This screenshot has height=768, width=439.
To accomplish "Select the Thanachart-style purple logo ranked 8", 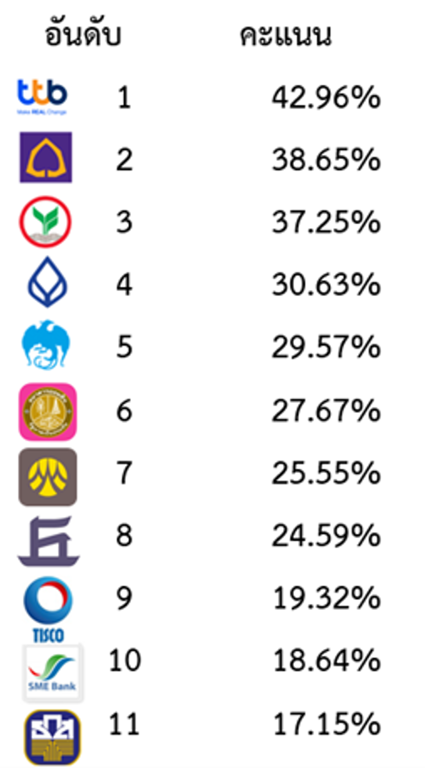I will 48,541.
